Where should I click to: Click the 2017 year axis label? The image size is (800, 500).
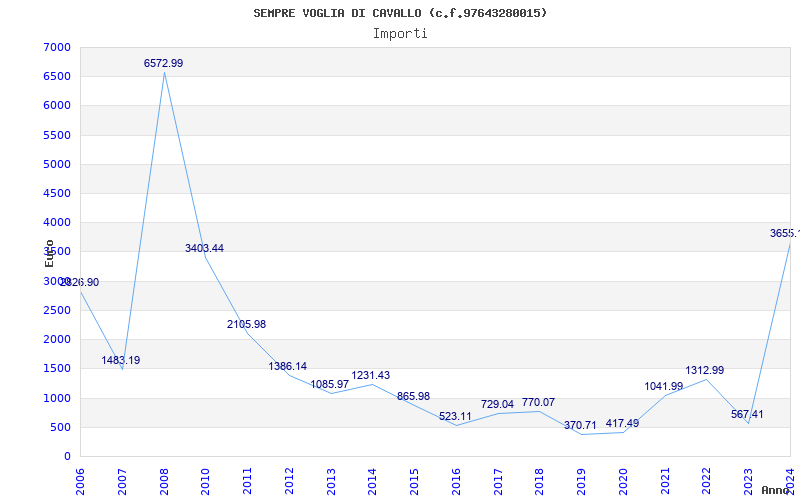pos(498,482)
